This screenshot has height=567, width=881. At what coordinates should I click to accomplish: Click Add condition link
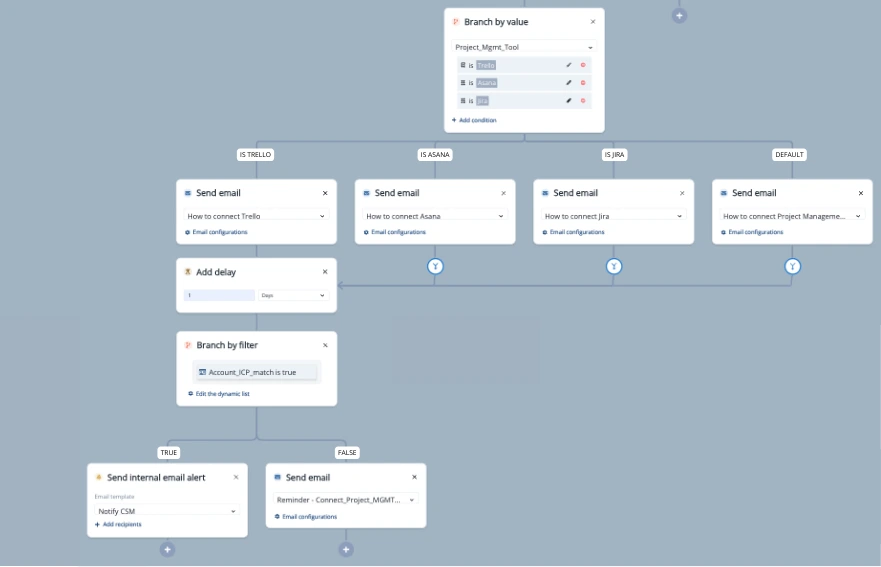click(x=474, y=120)
